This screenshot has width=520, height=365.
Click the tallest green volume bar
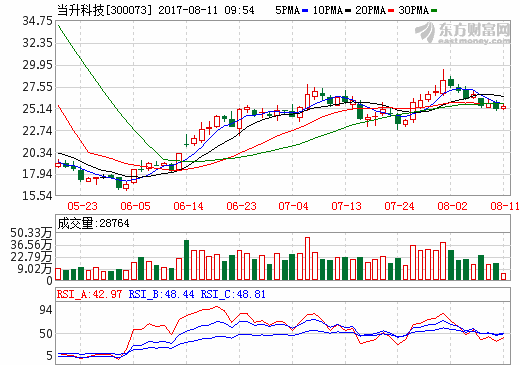click(x=187, y=260)
